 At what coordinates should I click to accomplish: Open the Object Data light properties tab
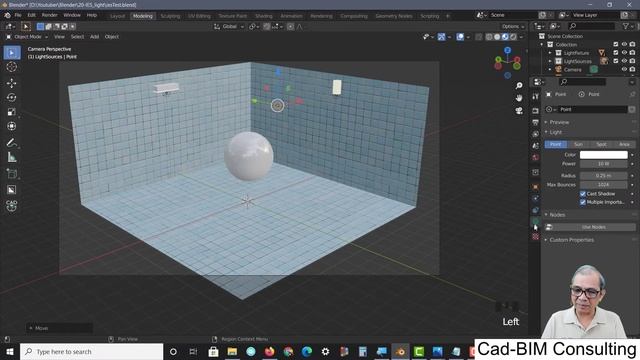536,222
